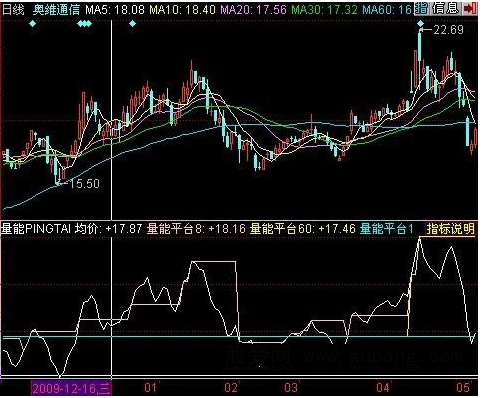Screen dimensions: 486x398
Task: Select the 日线 daily period label
Action: coord(13,10)
